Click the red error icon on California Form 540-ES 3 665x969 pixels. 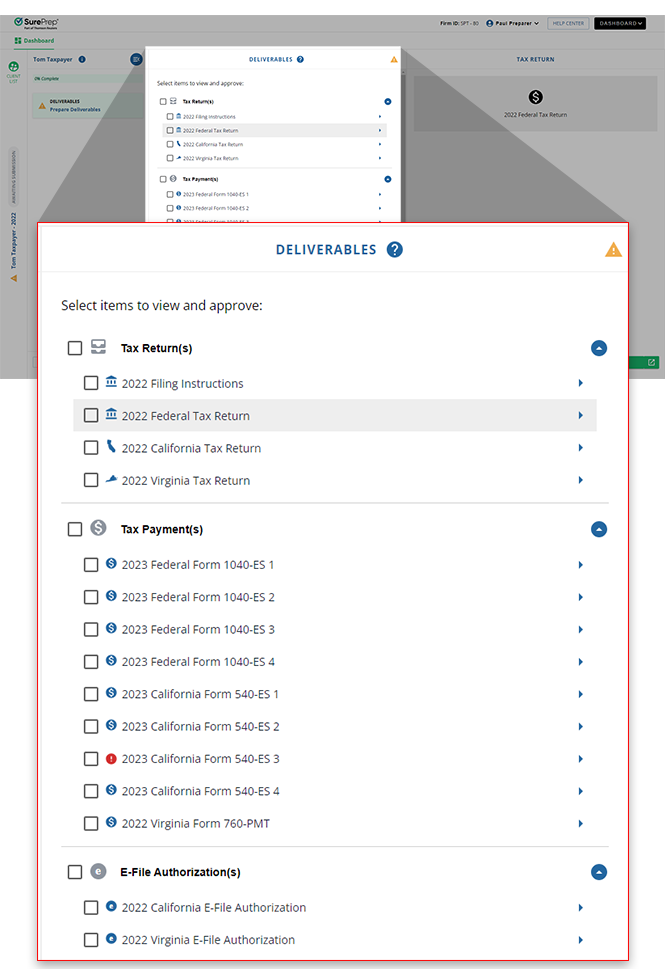(111, 759)
